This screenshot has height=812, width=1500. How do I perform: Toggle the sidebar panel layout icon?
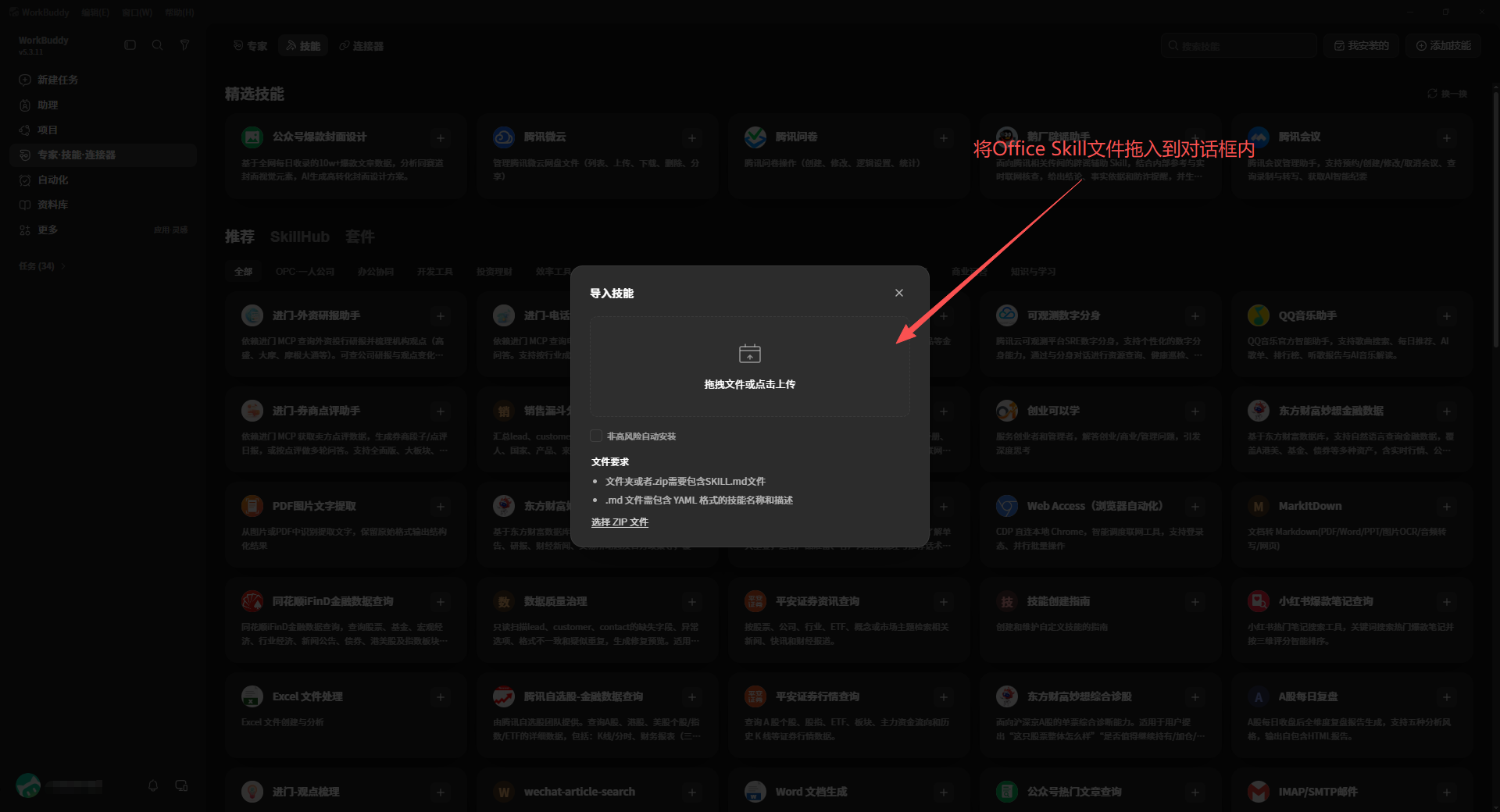point(130,45)
